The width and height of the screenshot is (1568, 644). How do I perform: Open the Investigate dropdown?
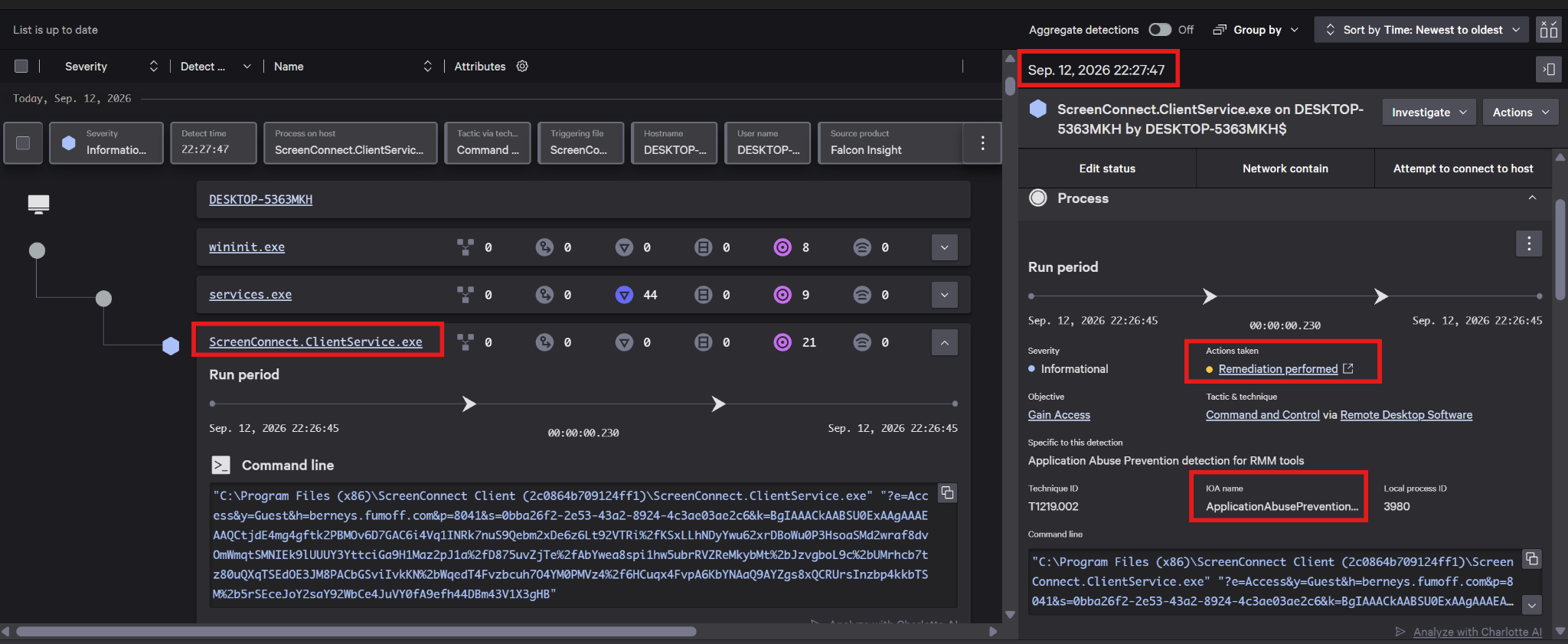coord(1429,113)
